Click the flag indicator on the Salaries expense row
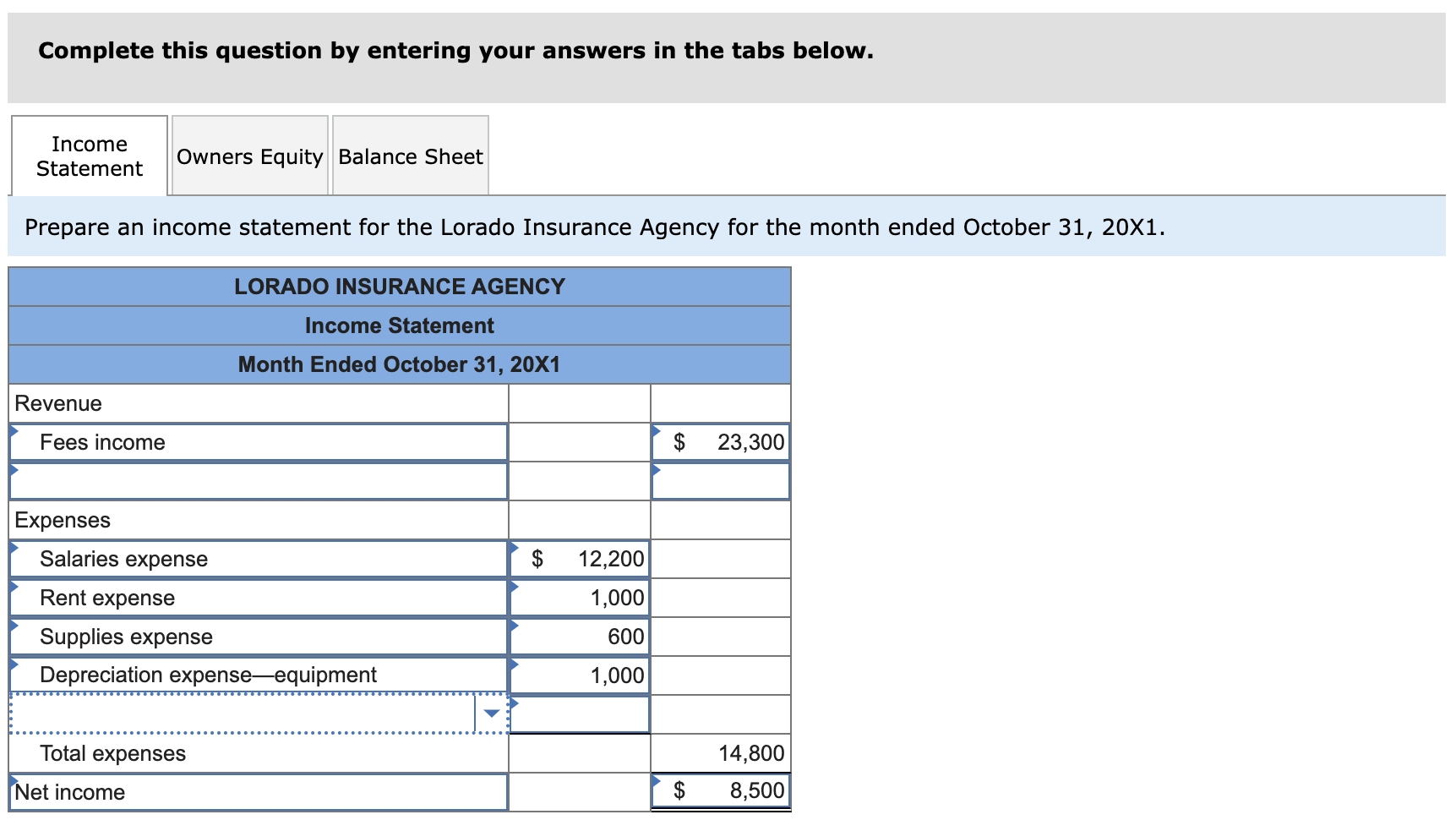 pyautogui.click(x=14, y=546)
